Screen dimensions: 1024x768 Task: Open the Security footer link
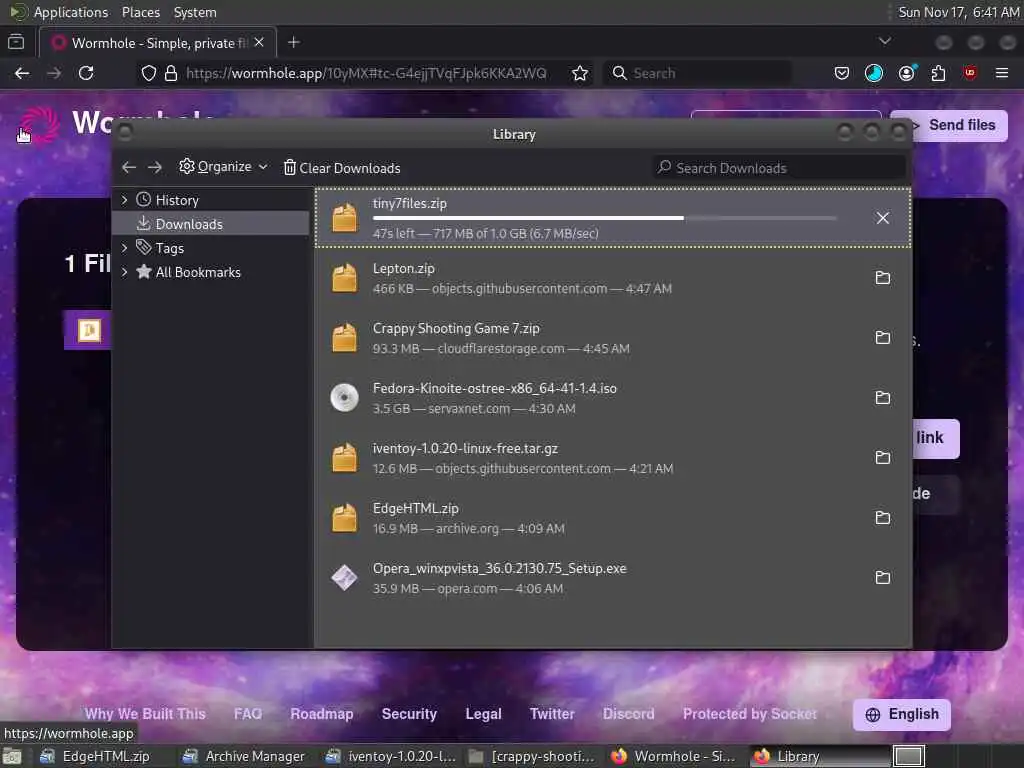tap(409, 714)
